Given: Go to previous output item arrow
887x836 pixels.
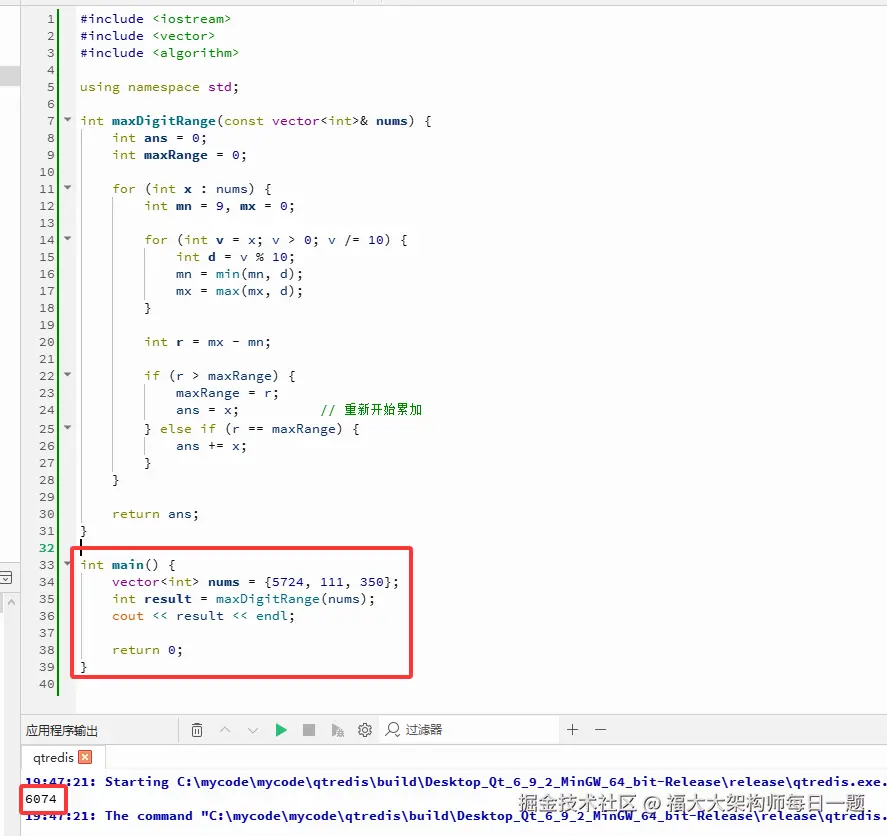Looking at the screenshot, I should [225, 730].
